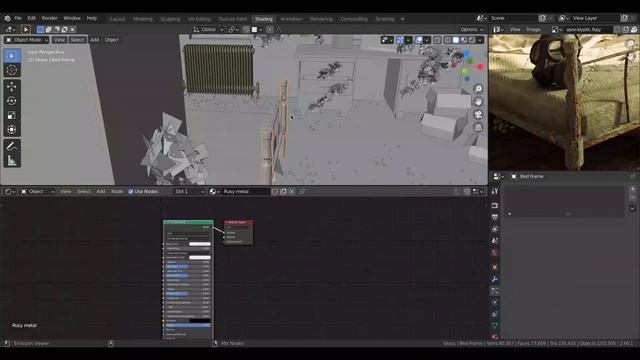Open the pivot point dropdown

coord(233,29)
